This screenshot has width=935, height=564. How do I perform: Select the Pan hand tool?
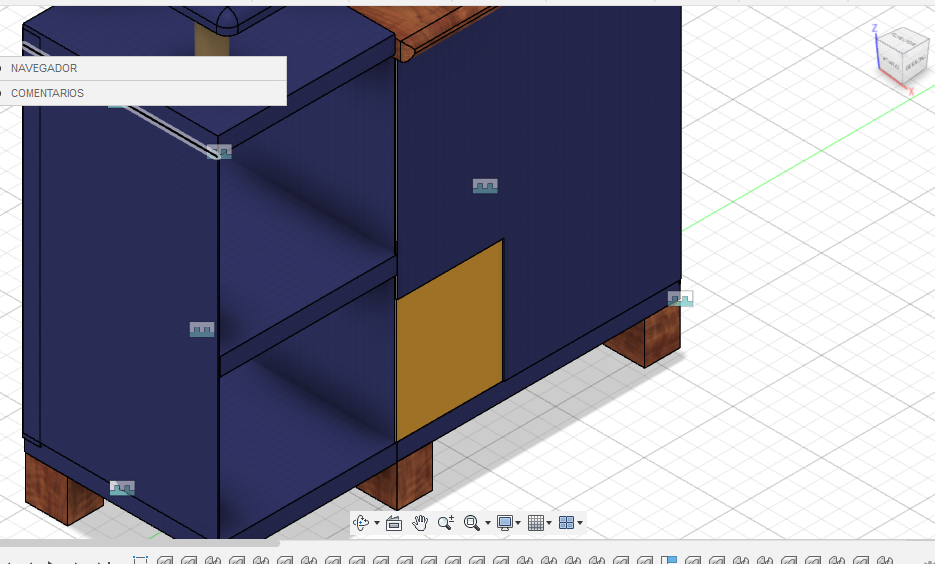420,523
